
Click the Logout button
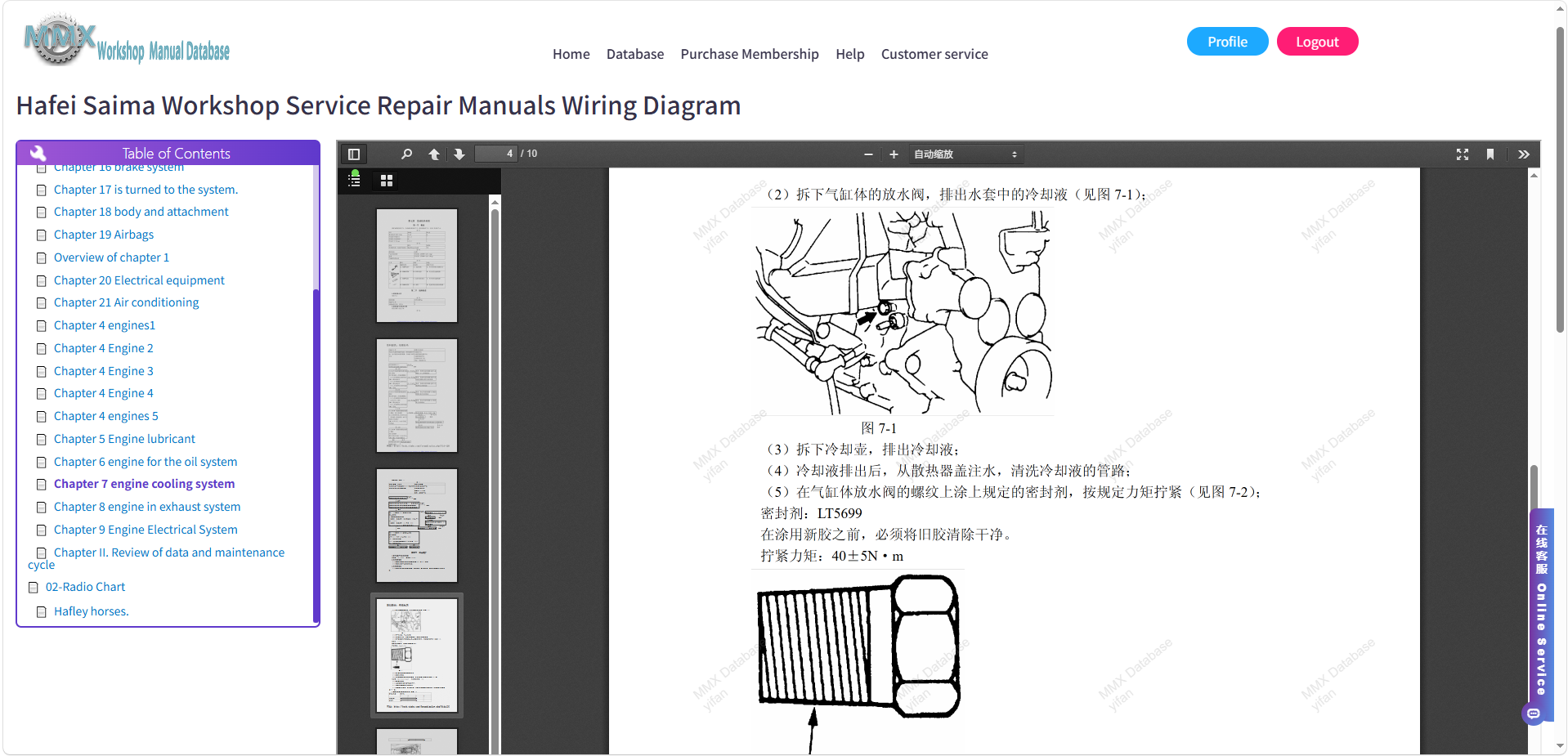(1317, 42)
